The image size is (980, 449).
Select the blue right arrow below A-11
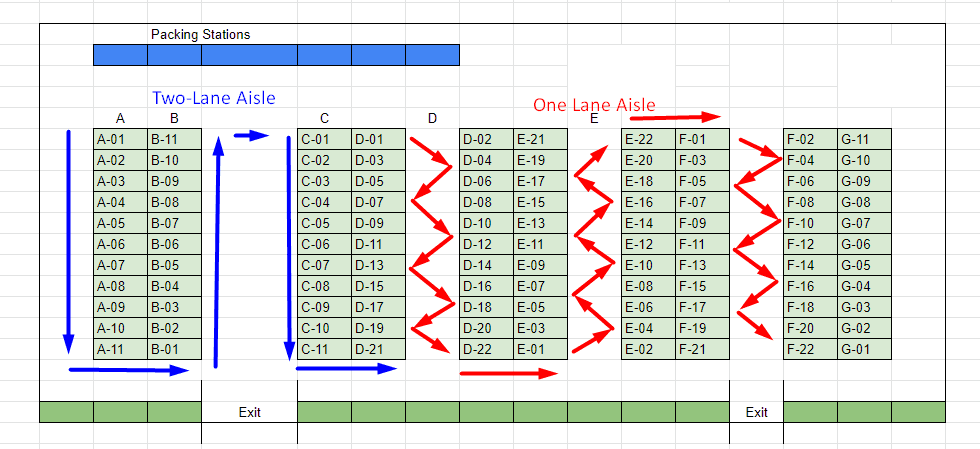click(129, 370)
